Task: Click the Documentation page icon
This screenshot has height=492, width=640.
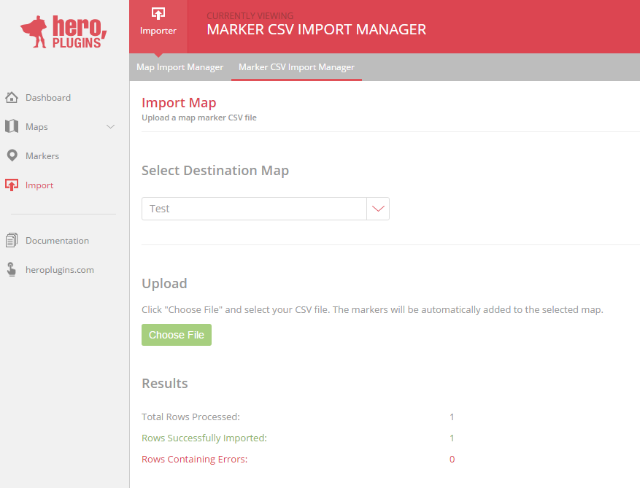Action: tap(12, 241)
